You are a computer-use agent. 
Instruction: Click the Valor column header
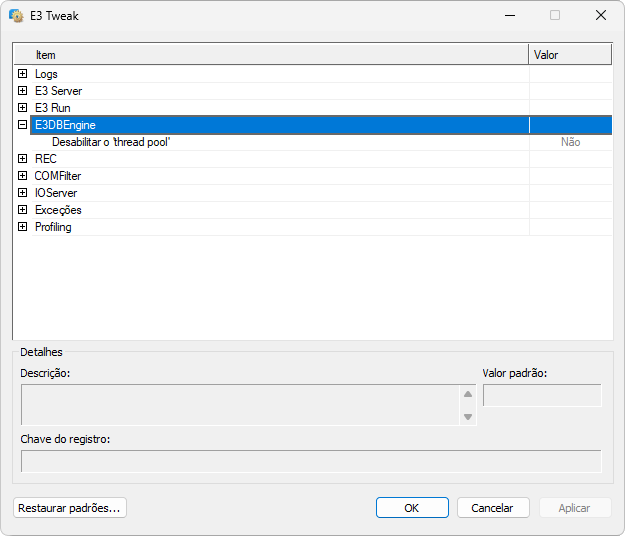point(569,55)
